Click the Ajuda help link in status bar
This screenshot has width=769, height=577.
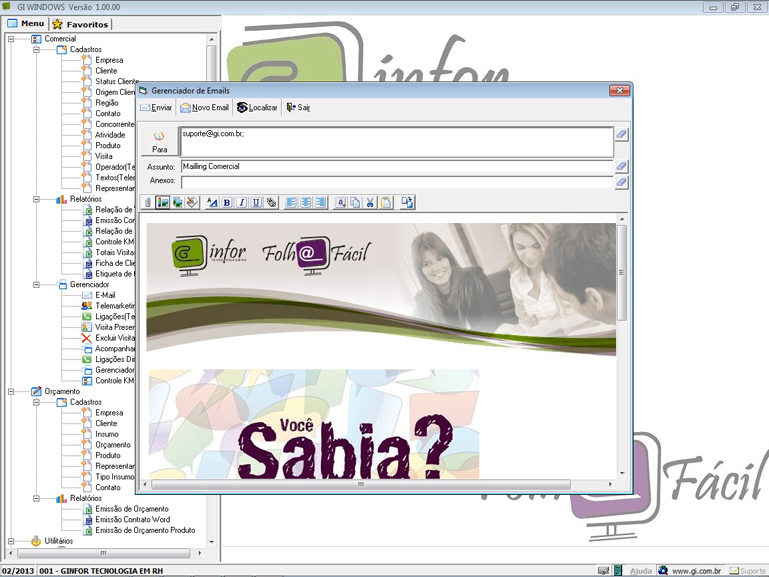[641, 571]
